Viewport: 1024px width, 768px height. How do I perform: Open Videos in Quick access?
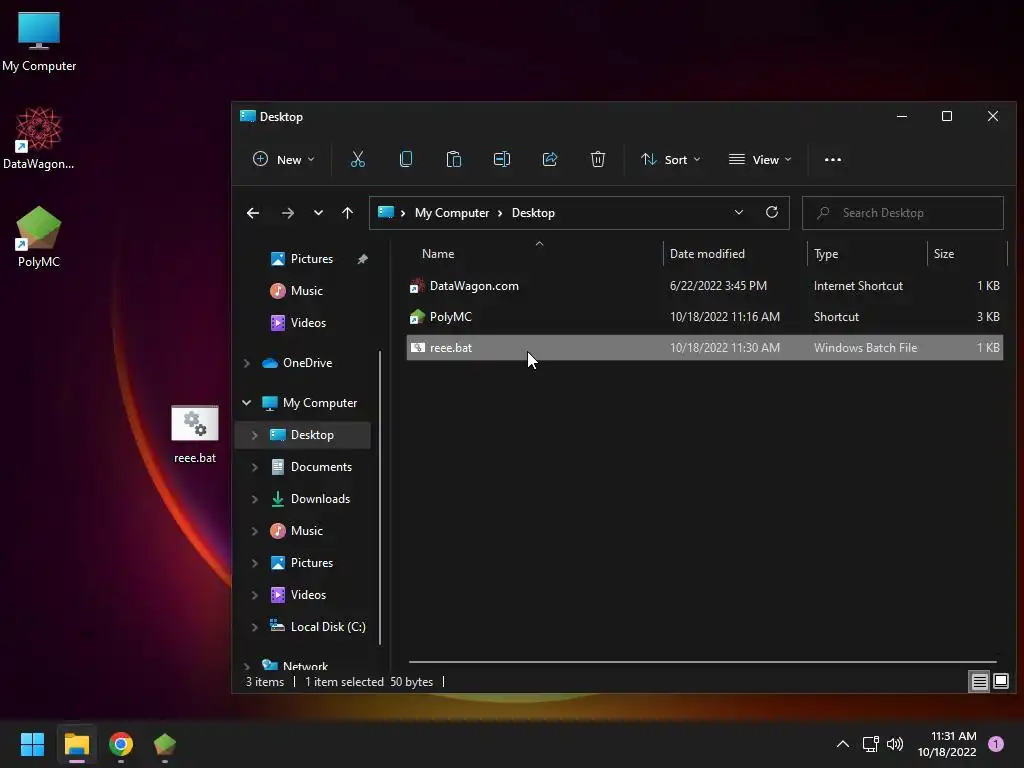(308, 323)
